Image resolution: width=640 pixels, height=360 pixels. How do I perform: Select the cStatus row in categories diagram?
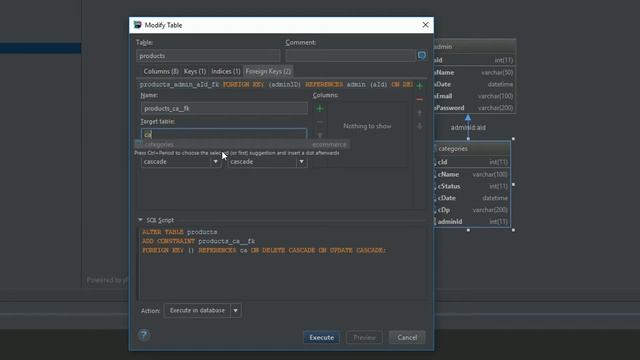coord(472,186)
